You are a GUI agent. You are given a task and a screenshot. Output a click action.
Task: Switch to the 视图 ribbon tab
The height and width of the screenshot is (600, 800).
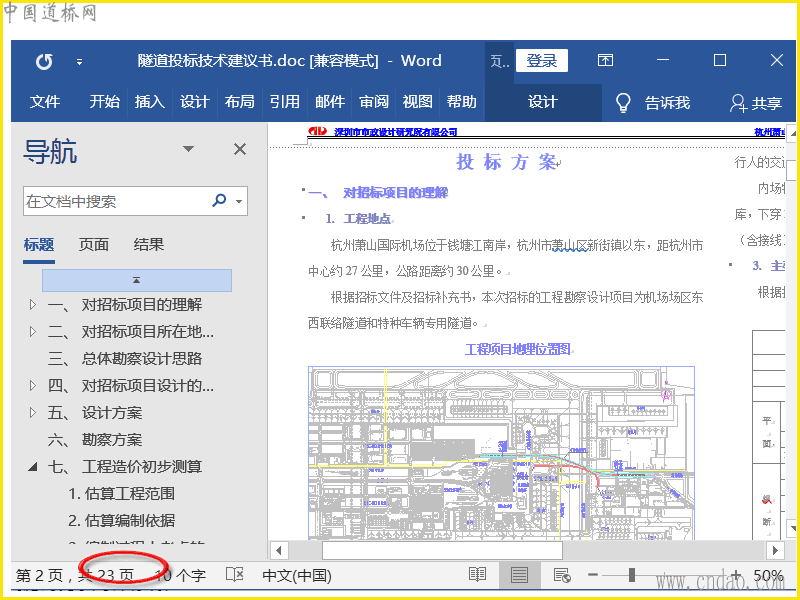click(x=417, y=102)
